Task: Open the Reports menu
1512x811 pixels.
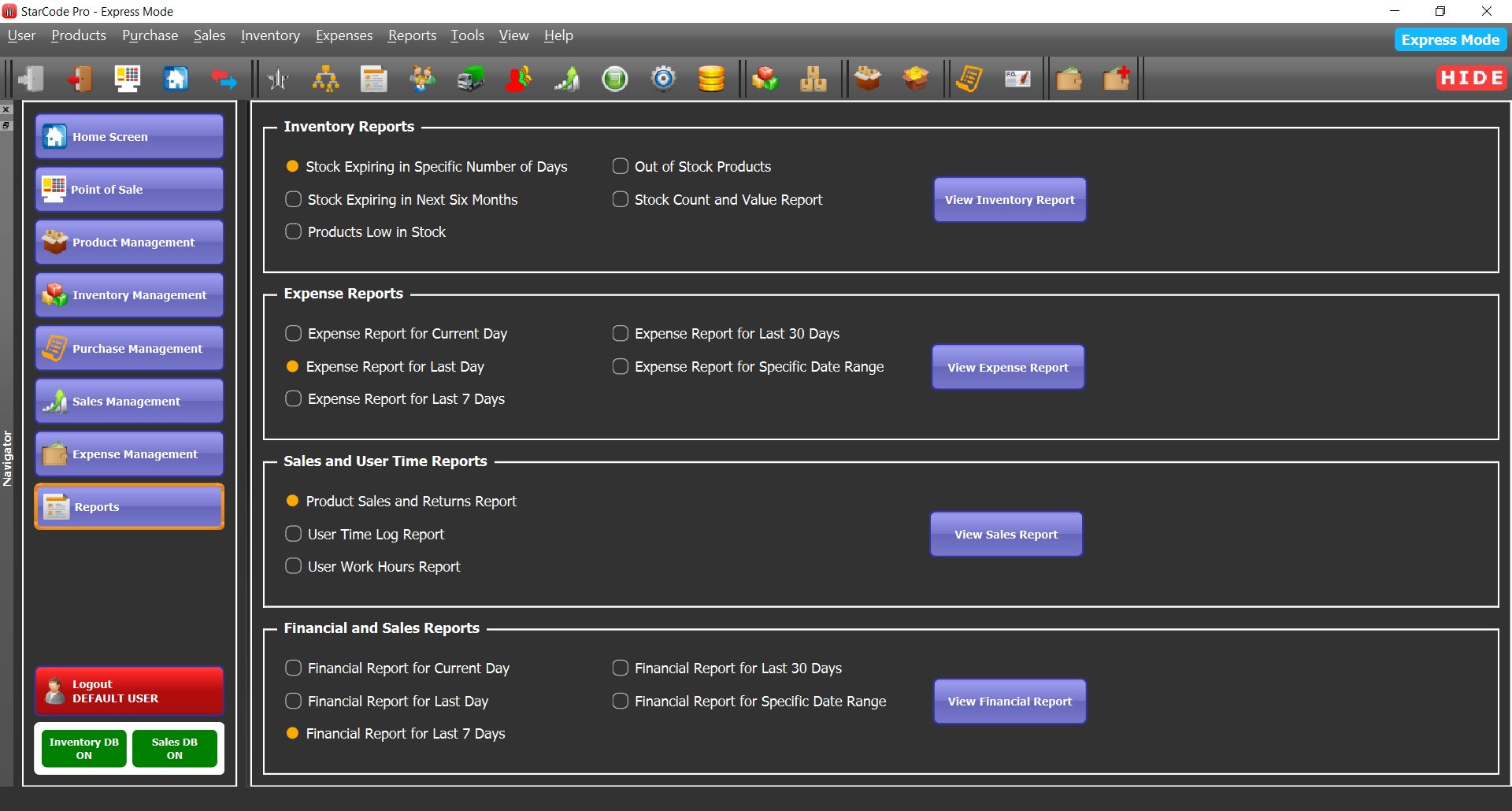Action: [411, 35]
